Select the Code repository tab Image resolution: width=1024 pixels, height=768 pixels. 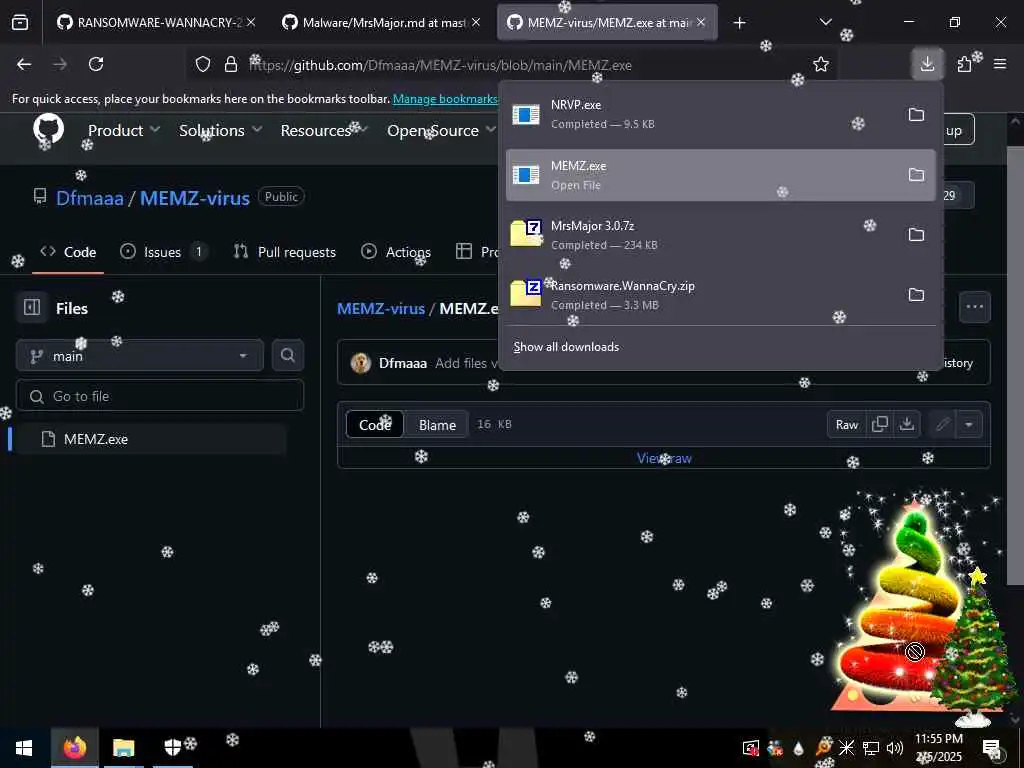coord(68,252)
